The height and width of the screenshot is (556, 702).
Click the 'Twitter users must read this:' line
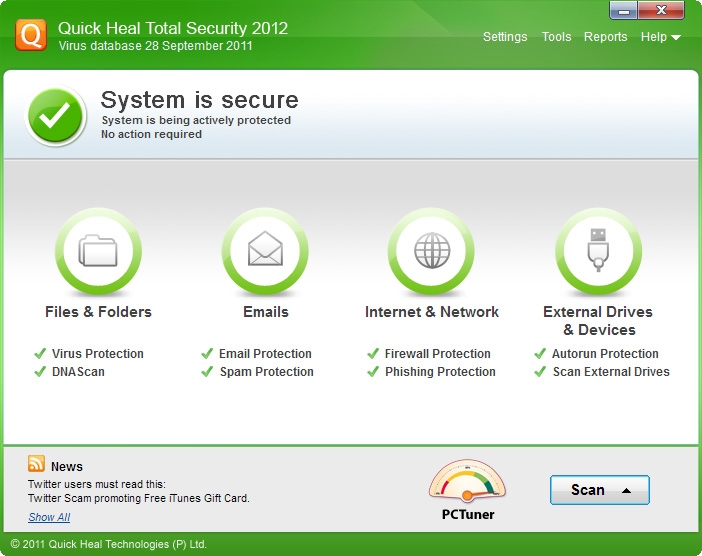(97, 484)
